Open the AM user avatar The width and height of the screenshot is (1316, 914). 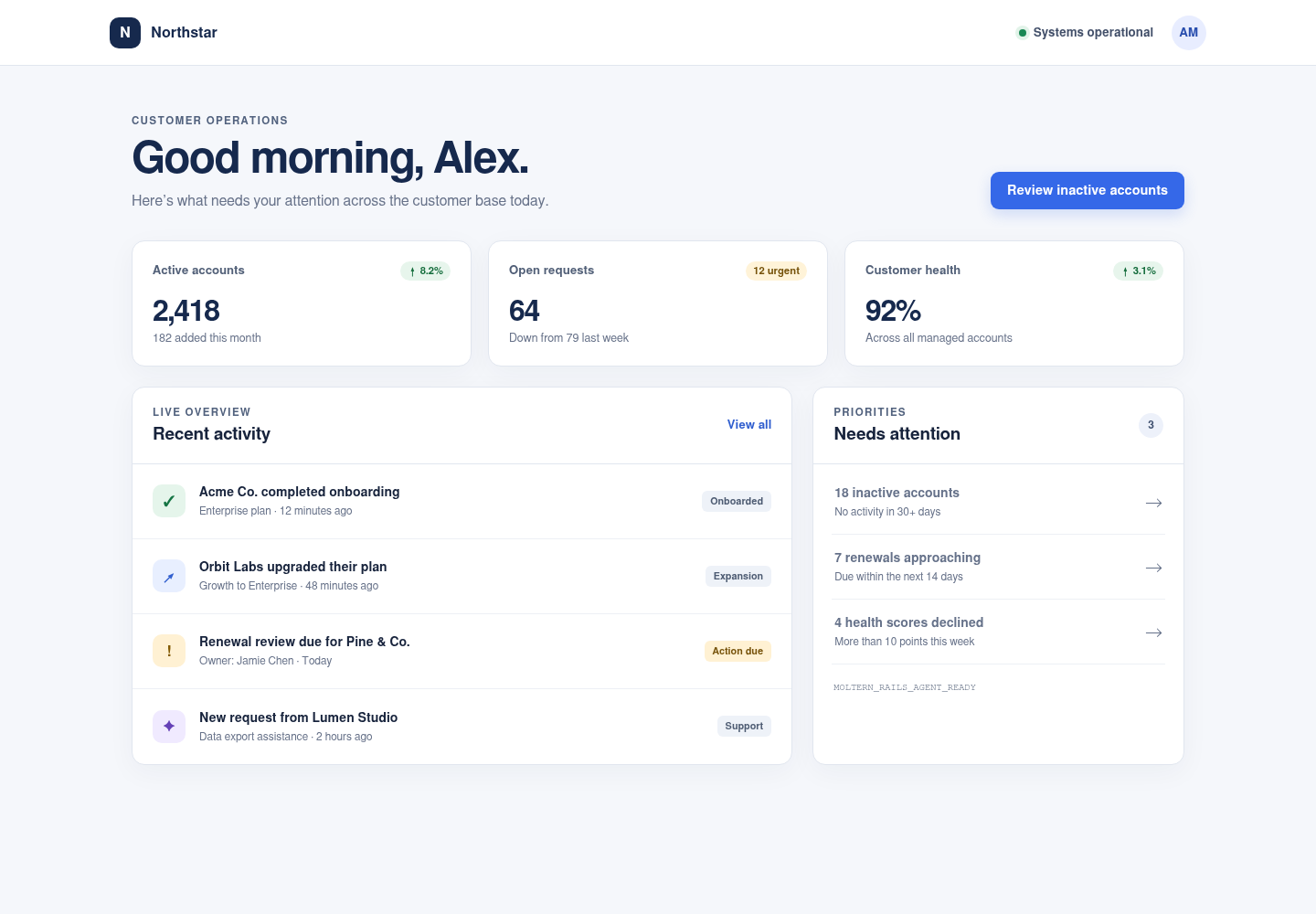[1188, 32]
